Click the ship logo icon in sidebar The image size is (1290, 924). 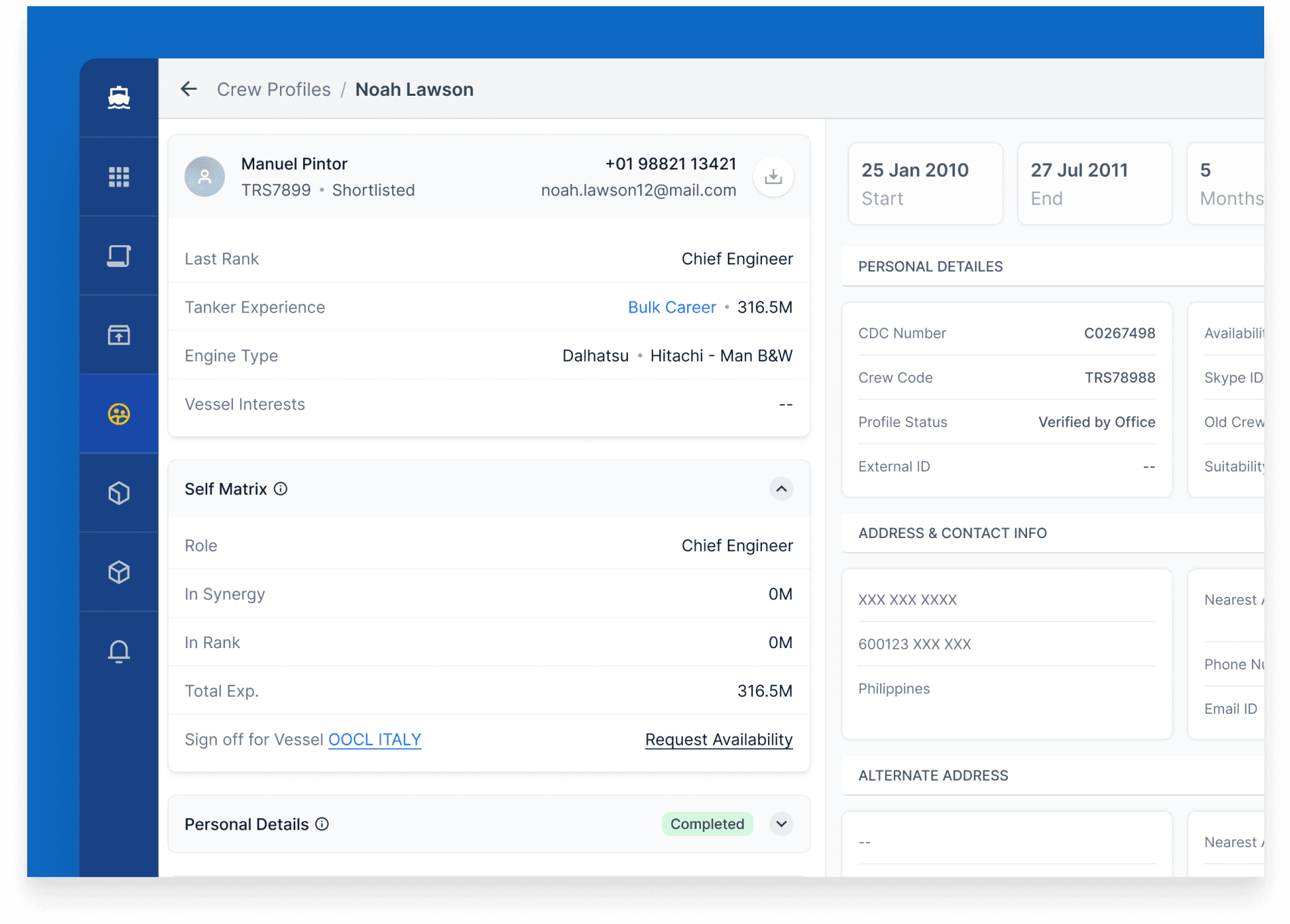coord(119,98)
